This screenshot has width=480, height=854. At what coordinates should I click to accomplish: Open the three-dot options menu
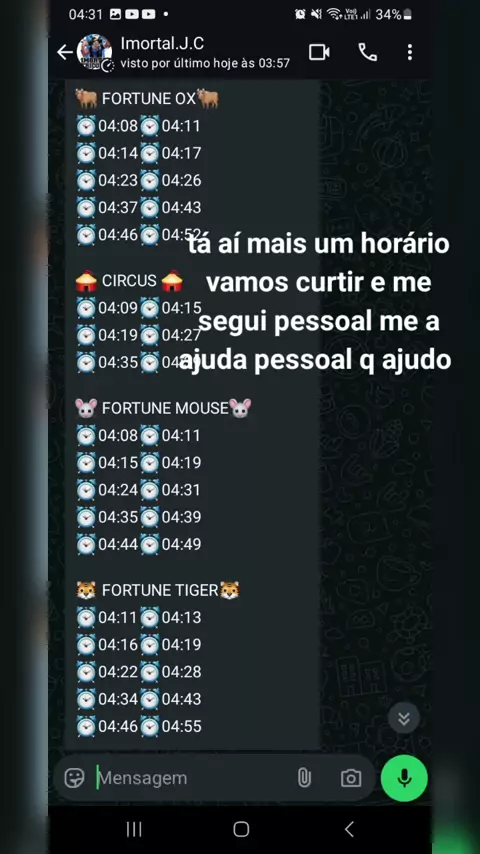[x=410, y=52]
